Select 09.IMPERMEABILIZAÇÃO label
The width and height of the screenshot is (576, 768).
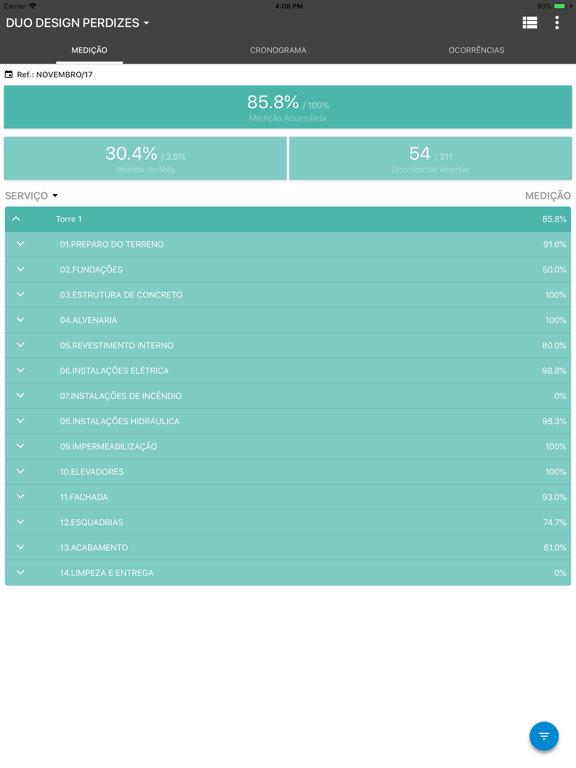[x=108, y=447]
